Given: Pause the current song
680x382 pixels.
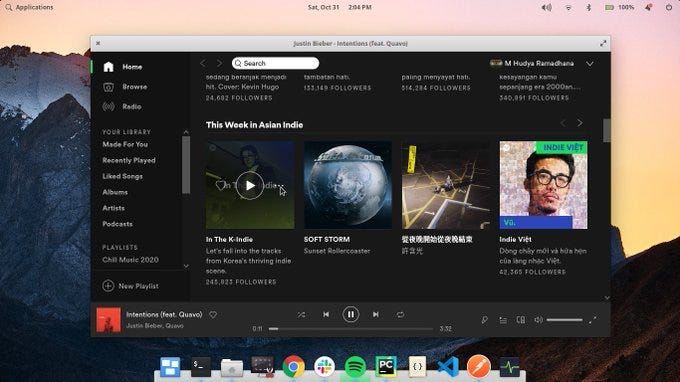Looking at the screenshot, I should [x=350, y=314].
